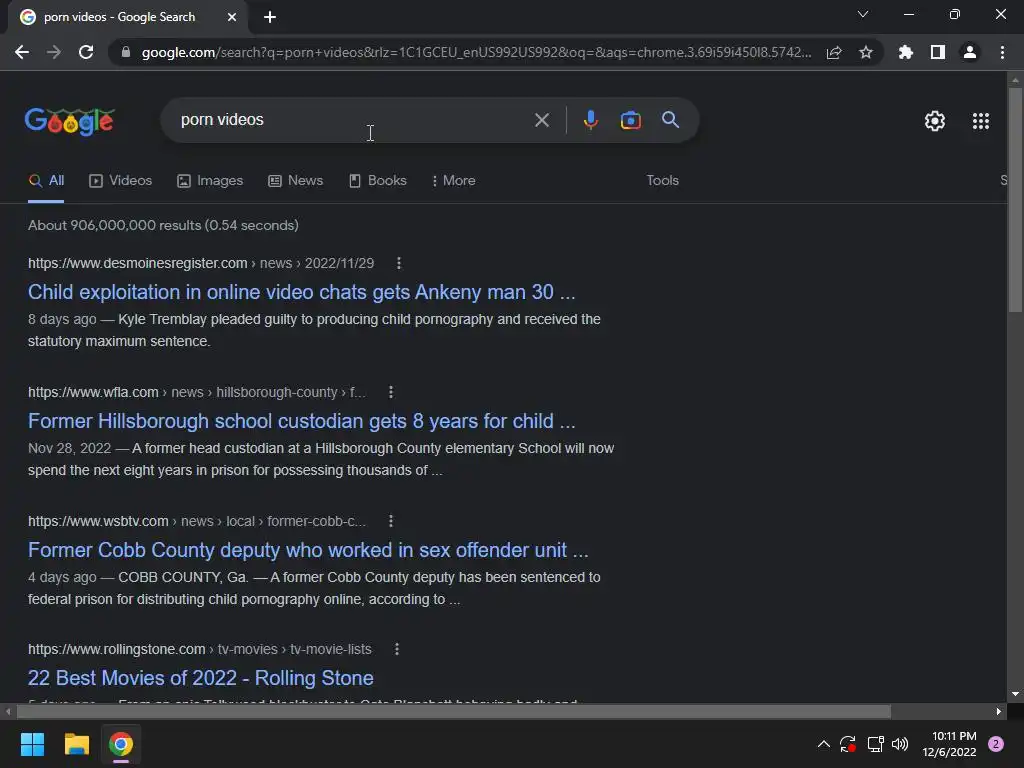
Task: Open options for wfla.com result
Action: click(391, 392)
